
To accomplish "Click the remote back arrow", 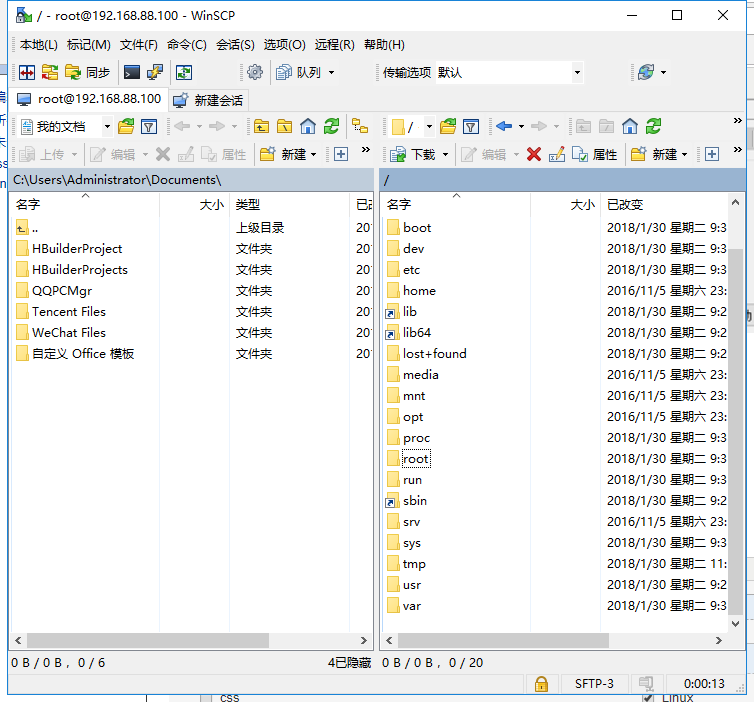I will tap(503, 126).
